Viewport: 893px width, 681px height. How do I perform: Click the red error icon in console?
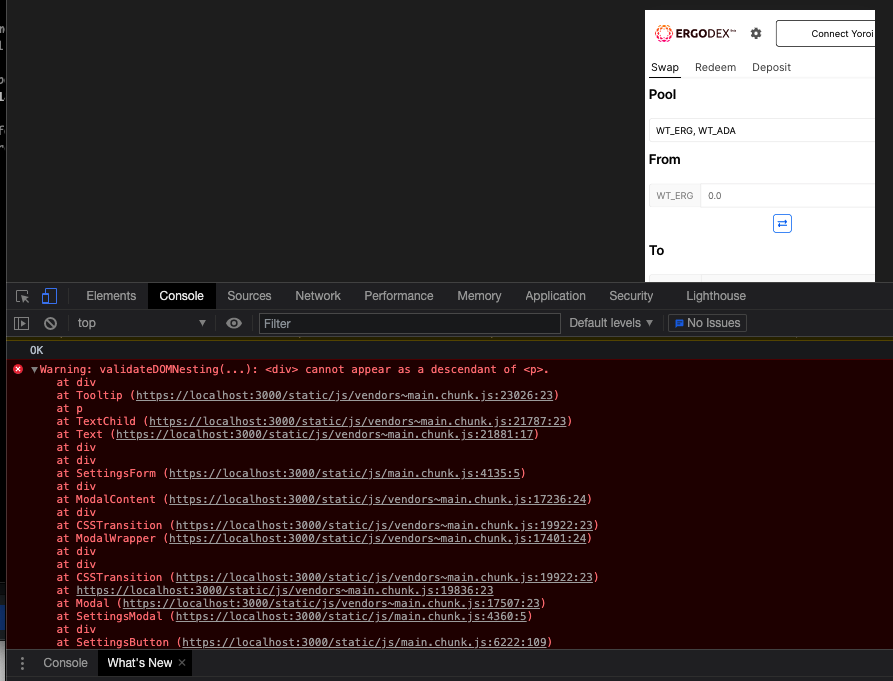(18, 370)
